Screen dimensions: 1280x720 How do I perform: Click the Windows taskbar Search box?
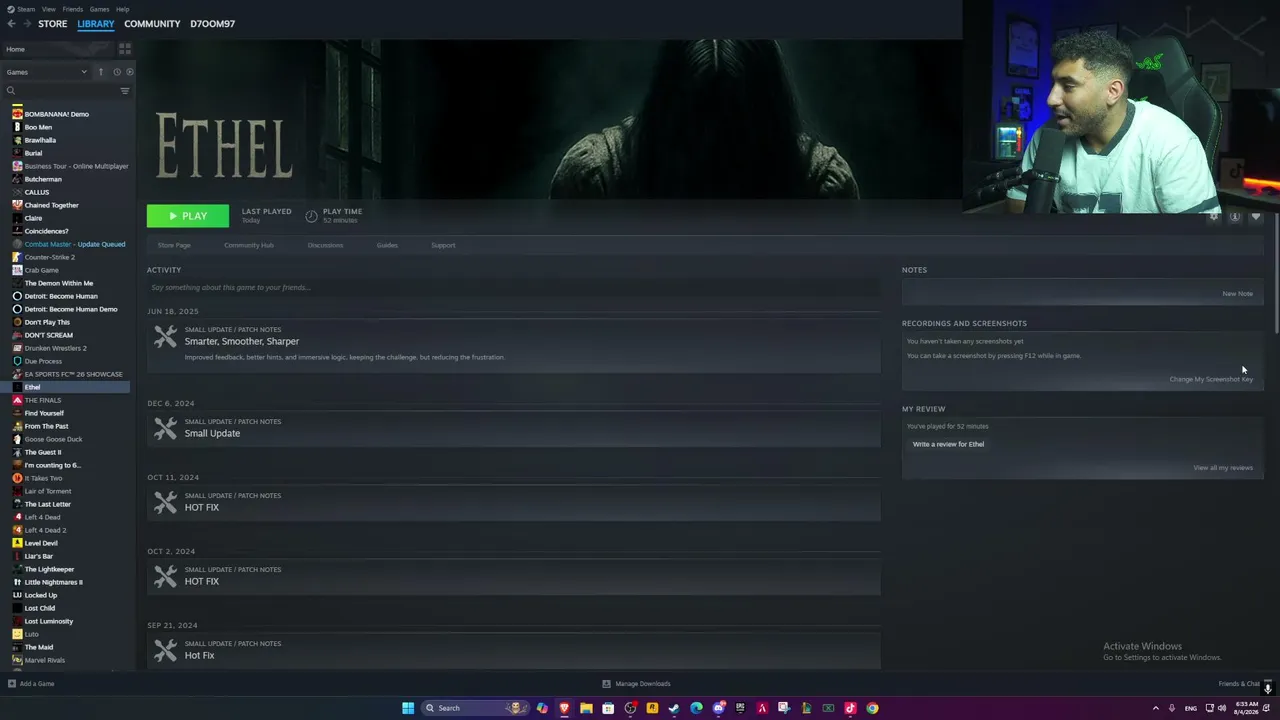[473, 708]
